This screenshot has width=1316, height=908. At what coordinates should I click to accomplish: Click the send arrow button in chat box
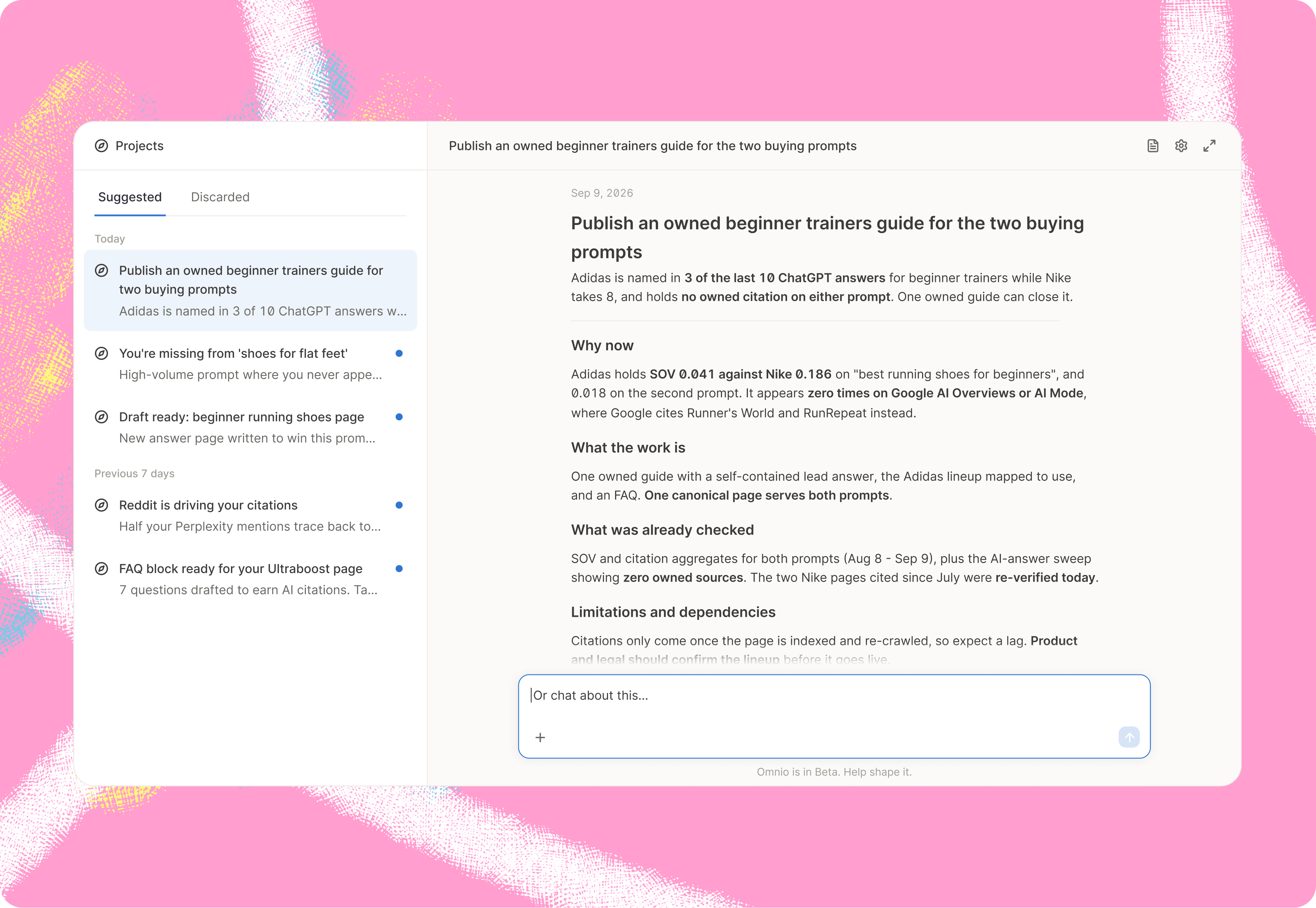pos(1129,737)
